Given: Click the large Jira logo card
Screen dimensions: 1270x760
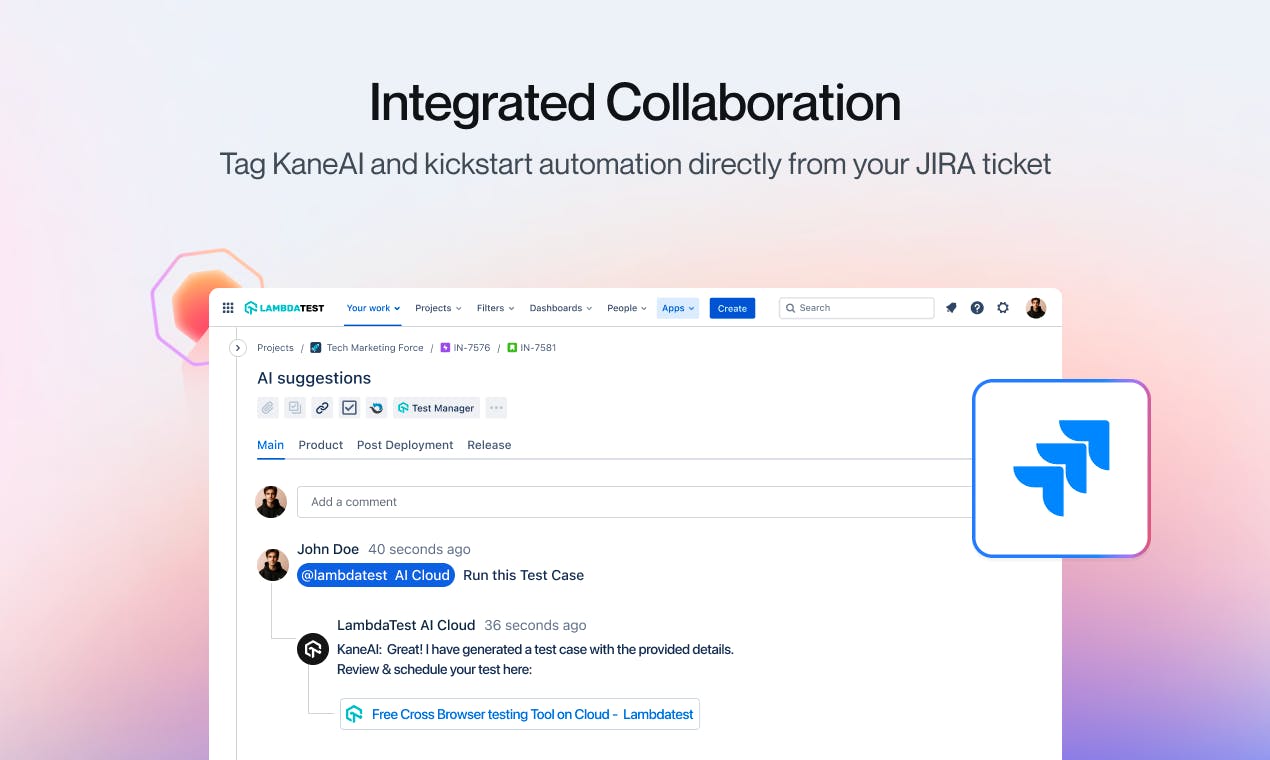Looking at the screenshot, I should [1061, 468].
